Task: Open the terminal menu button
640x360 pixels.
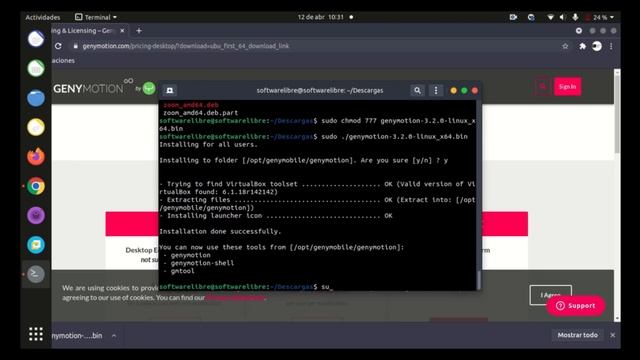Action: point(436,90)
